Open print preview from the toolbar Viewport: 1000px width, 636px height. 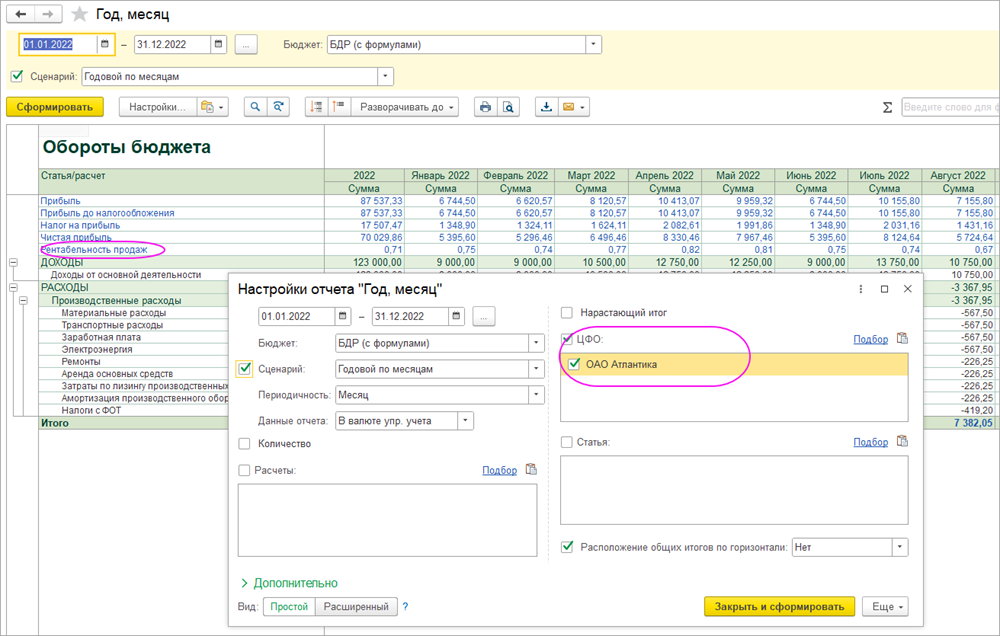coord(508,107)
